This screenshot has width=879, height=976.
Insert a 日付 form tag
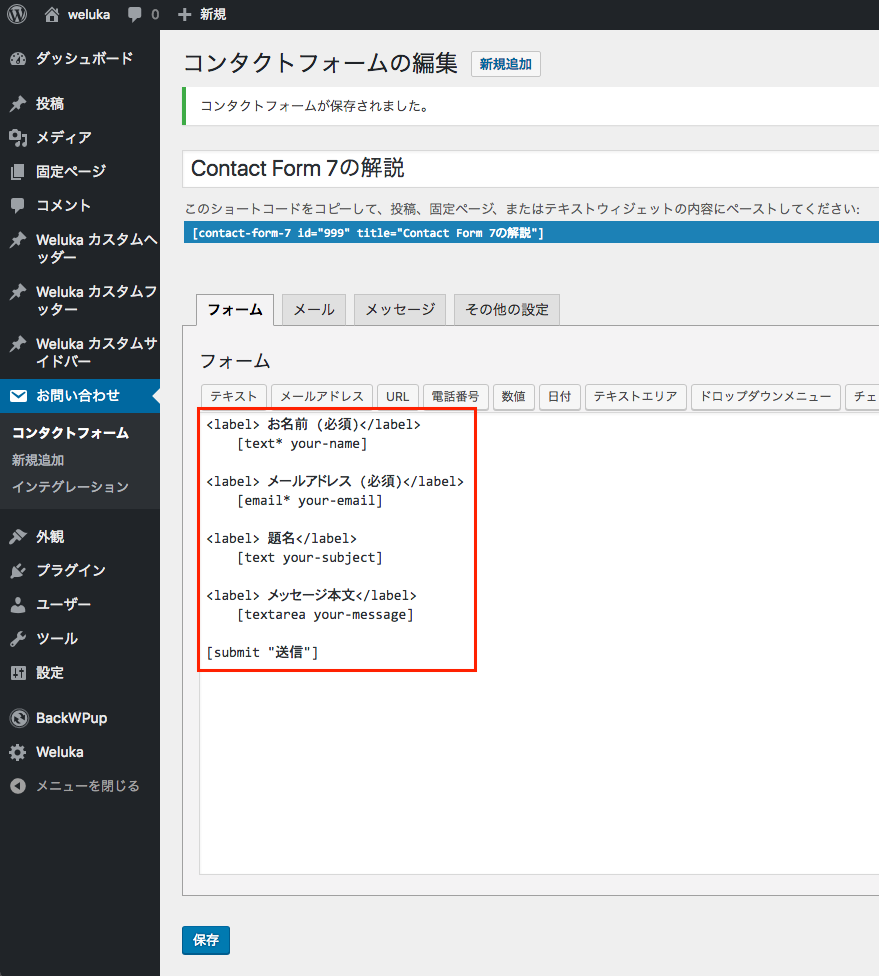coord(560,396)
